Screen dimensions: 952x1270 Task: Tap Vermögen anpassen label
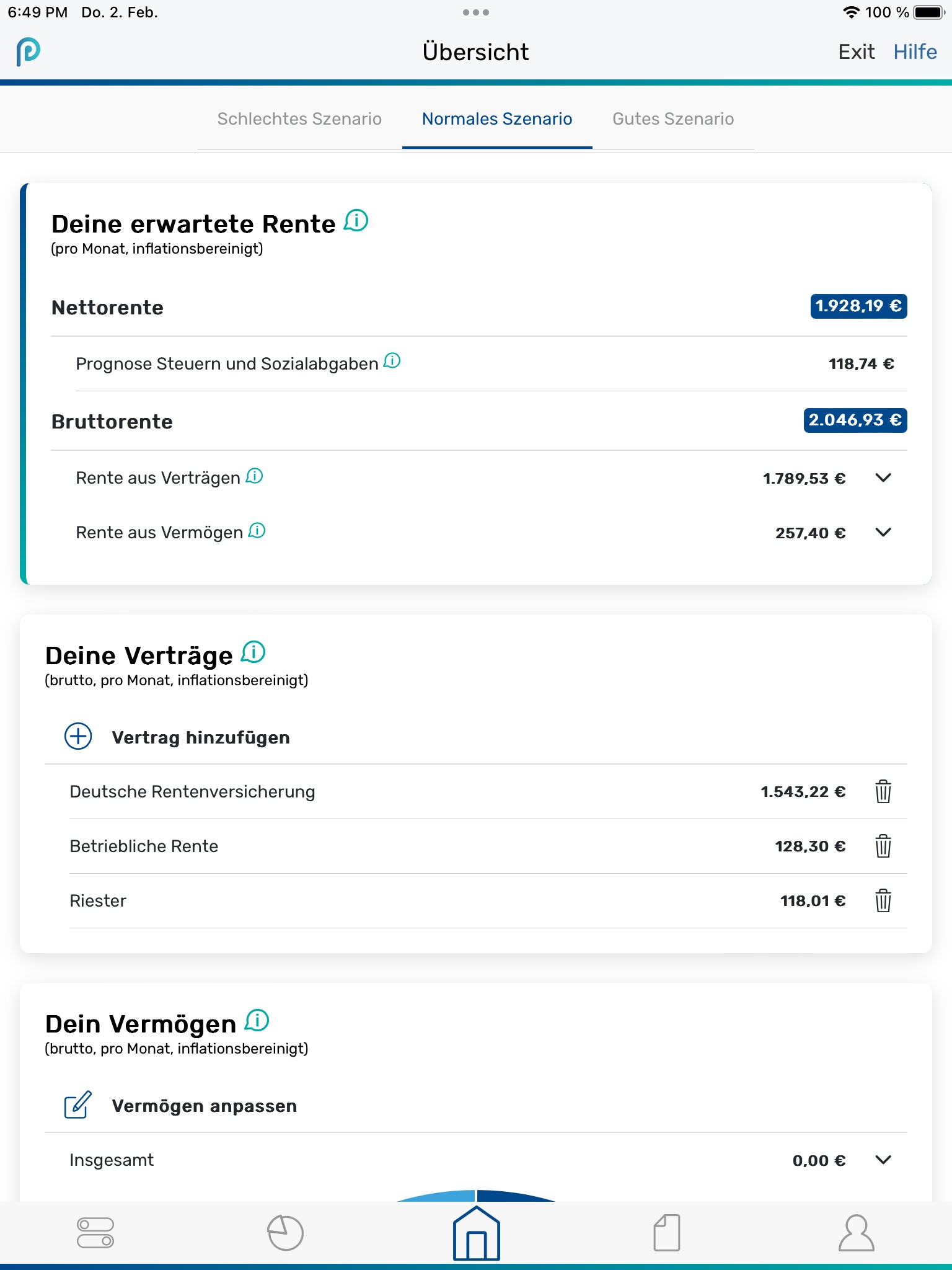point(205,1106)
